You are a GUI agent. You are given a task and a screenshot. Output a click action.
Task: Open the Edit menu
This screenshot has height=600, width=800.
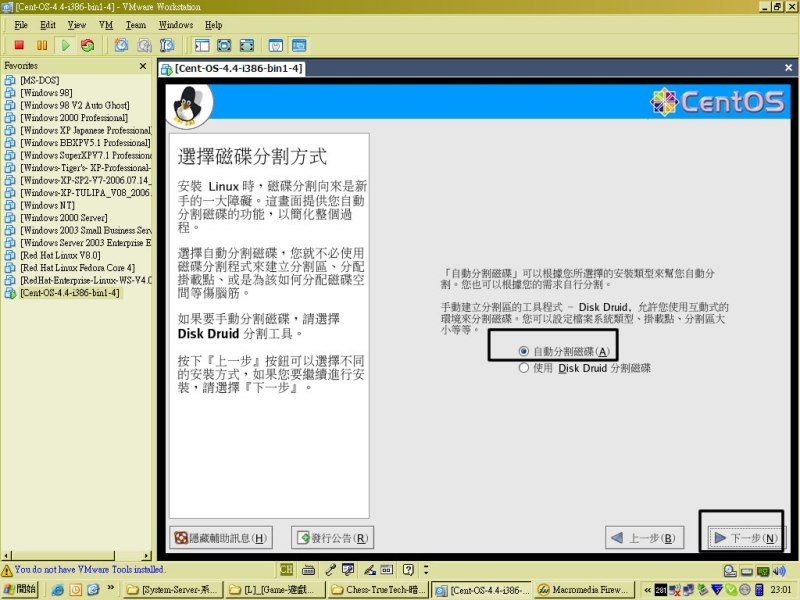(48, 25)
